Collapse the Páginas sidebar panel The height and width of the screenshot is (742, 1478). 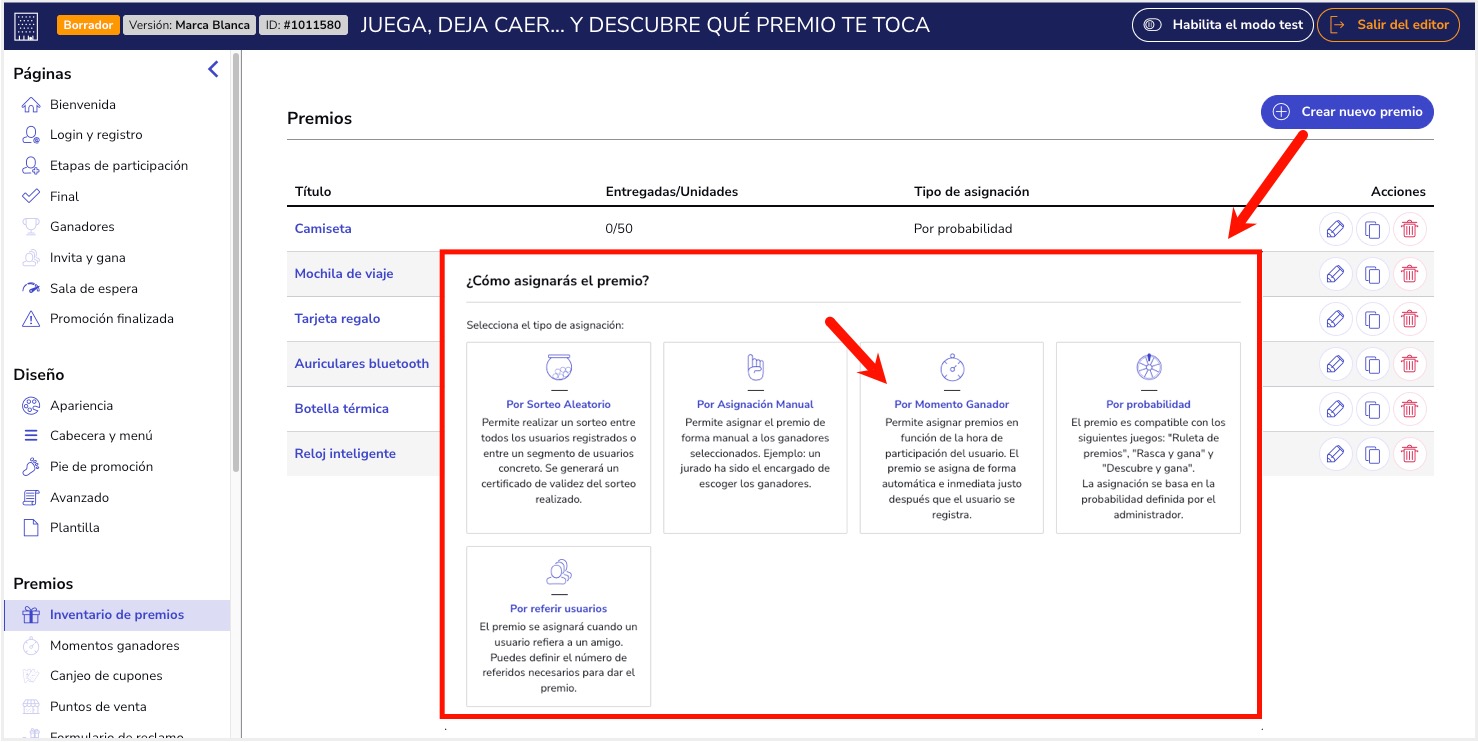tap(211, 69)
